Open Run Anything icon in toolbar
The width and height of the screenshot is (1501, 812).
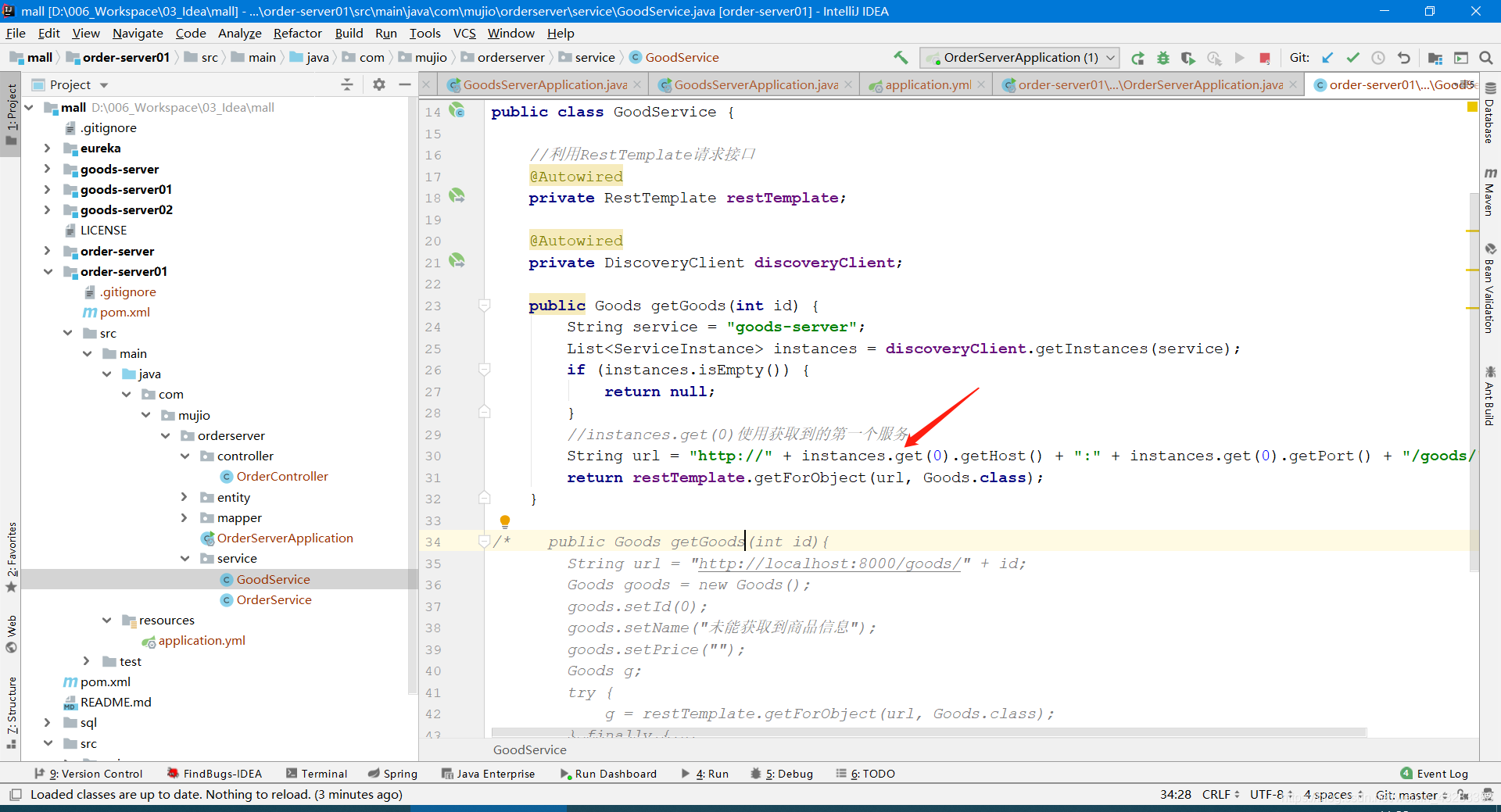[x=1461, y=58]
